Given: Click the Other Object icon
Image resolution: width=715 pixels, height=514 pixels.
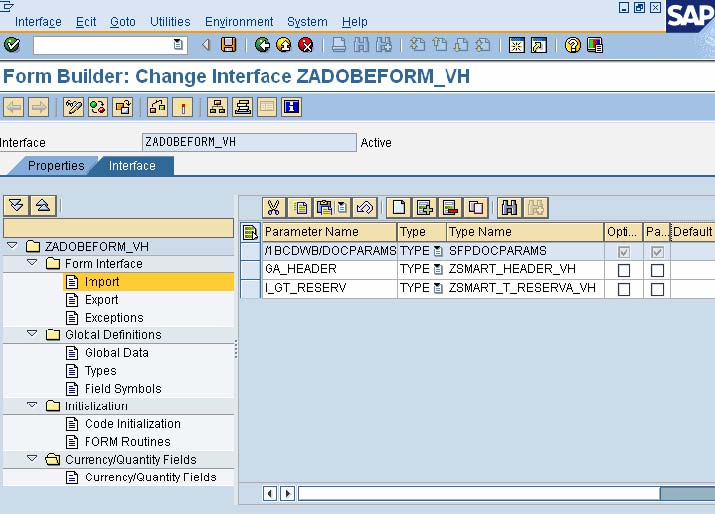Looking at the screenshot, I should click(123, 107).
